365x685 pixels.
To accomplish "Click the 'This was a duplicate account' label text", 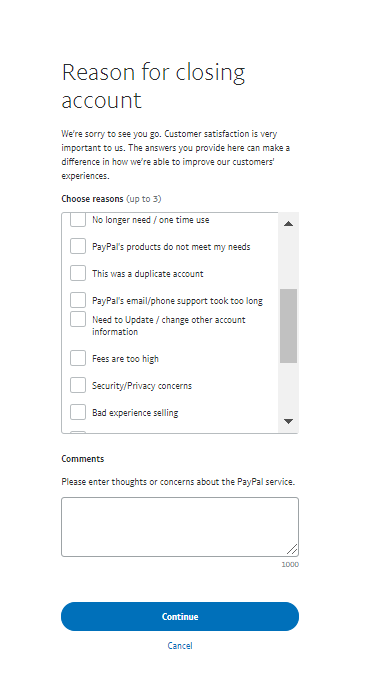I will coord(148,274).
